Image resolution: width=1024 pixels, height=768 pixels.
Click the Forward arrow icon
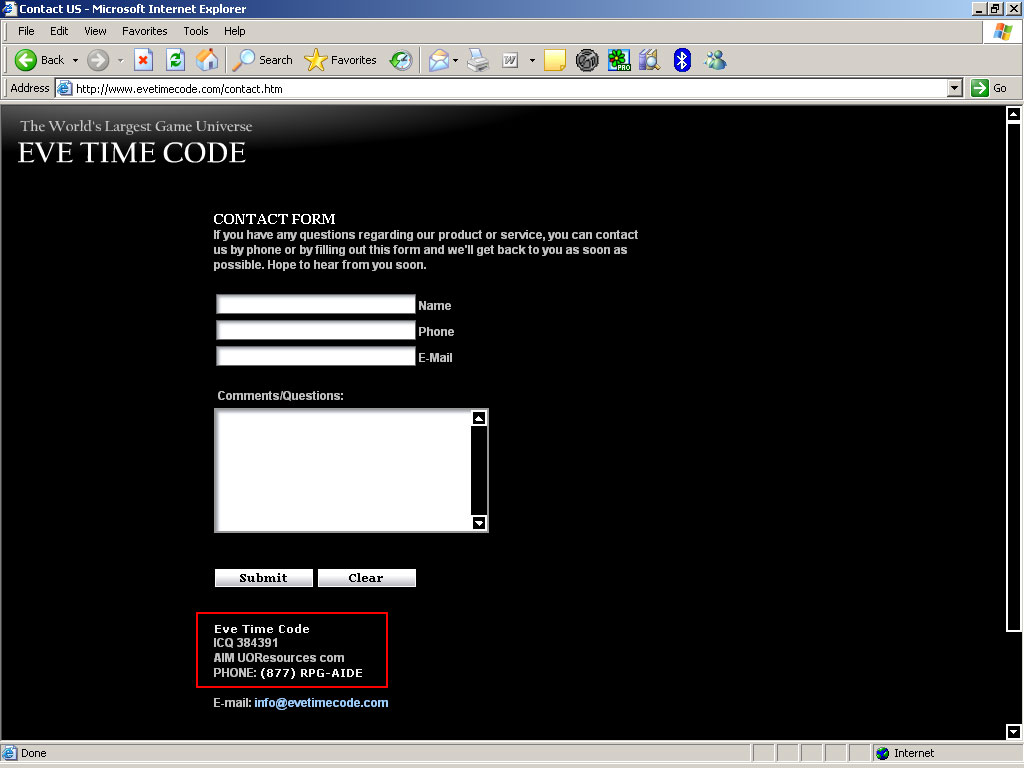[98, 60]
